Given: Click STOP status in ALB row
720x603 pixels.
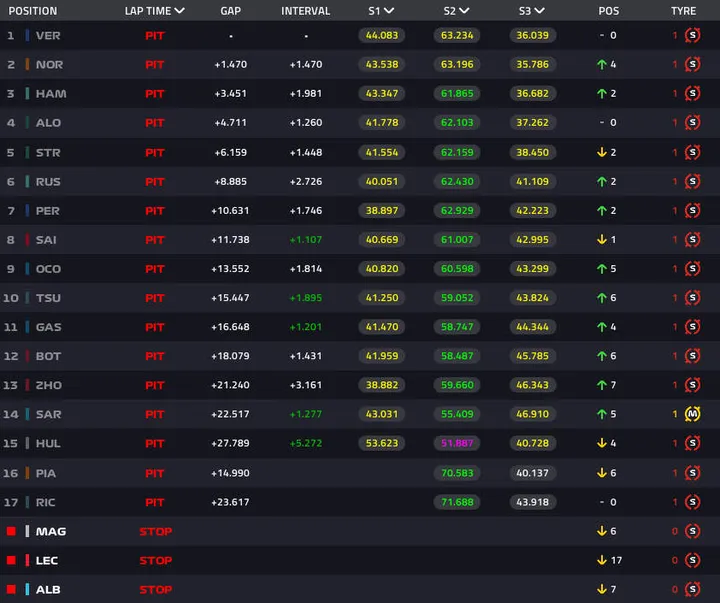Looking at the screenshot, I should [156, 589].
